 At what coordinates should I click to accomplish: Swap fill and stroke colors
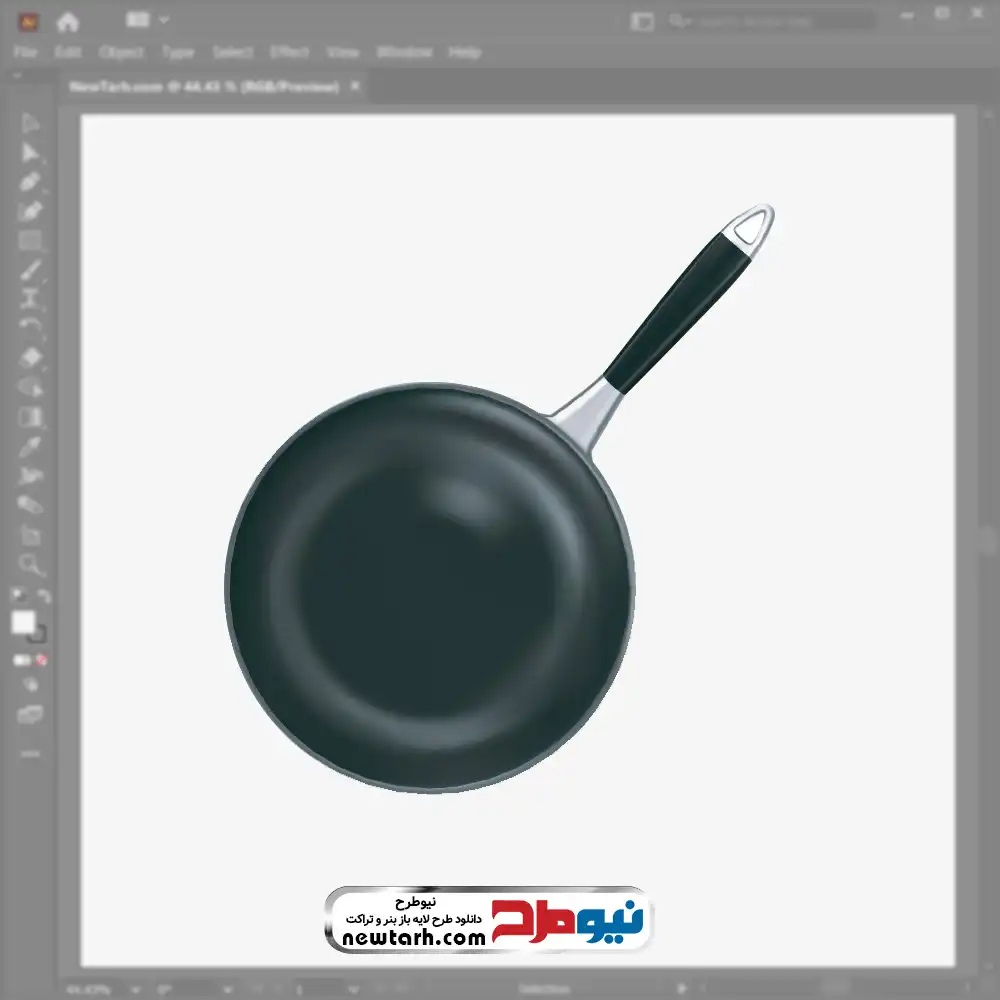44,596
